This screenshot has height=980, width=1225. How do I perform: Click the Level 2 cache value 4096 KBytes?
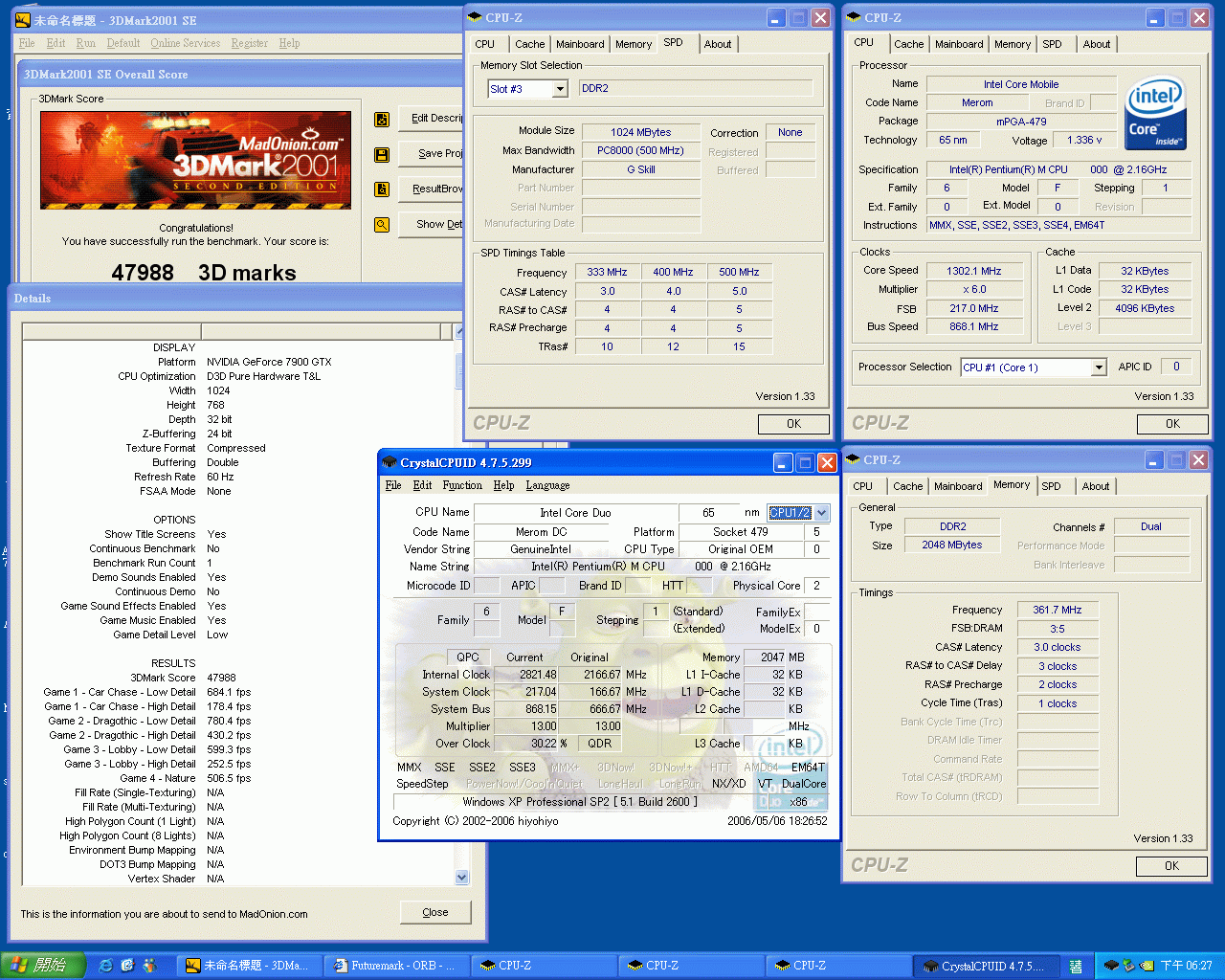pos(1145,308)
